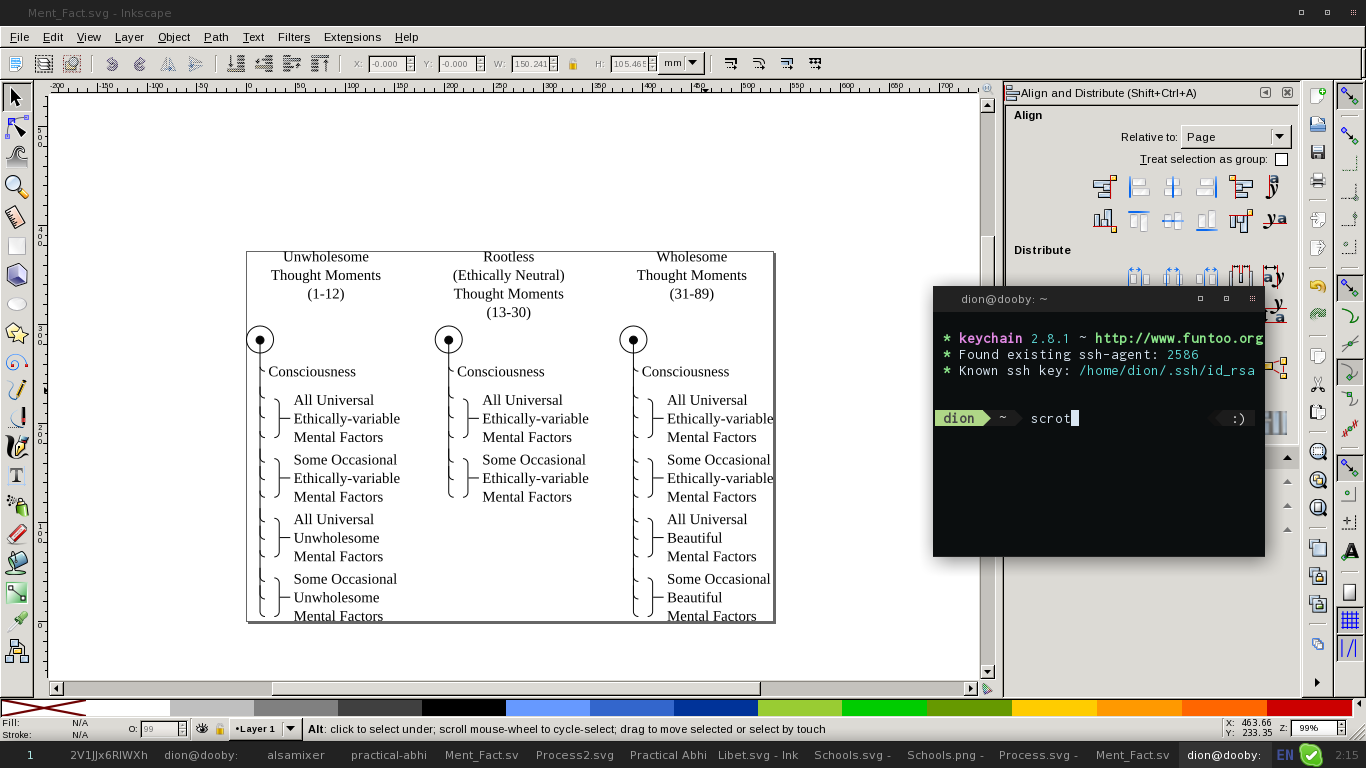Screen dimensions: 1366x768
Task: Select the arrow Selector tool
Action: (16, 98)
